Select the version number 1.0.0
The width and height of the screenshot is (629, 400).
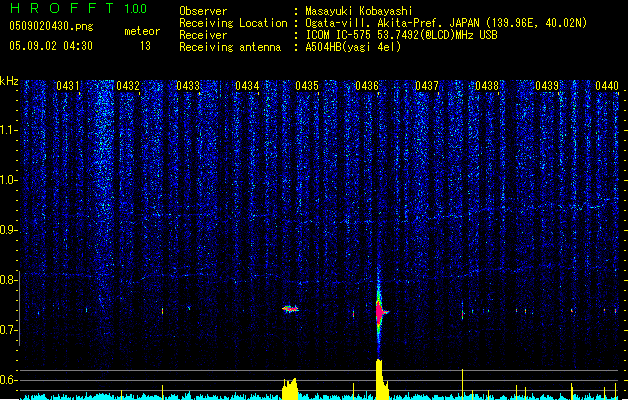tap(136, 9)
